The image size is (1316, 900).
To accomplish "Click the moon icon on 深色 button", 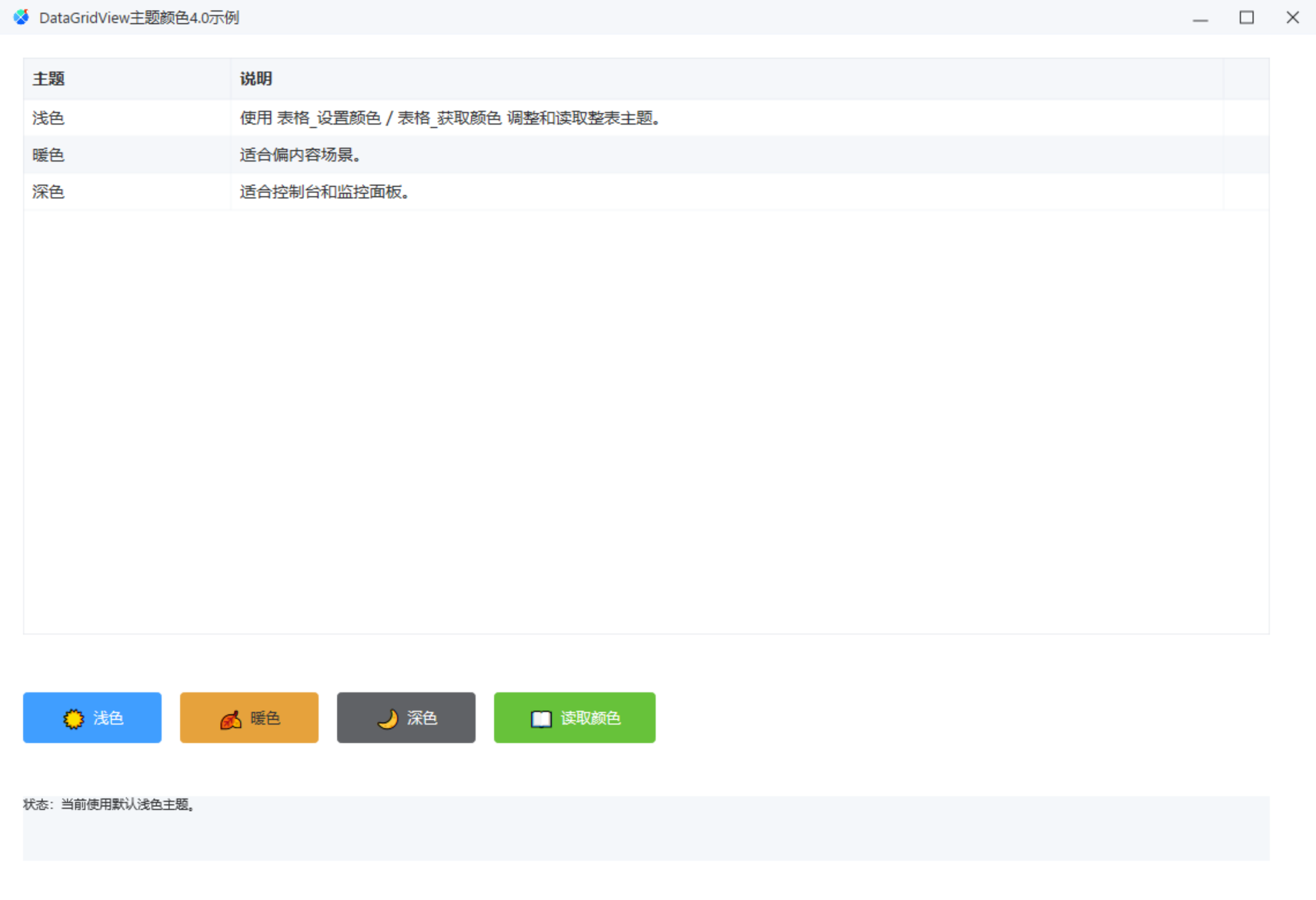I will tap(388, 718).
